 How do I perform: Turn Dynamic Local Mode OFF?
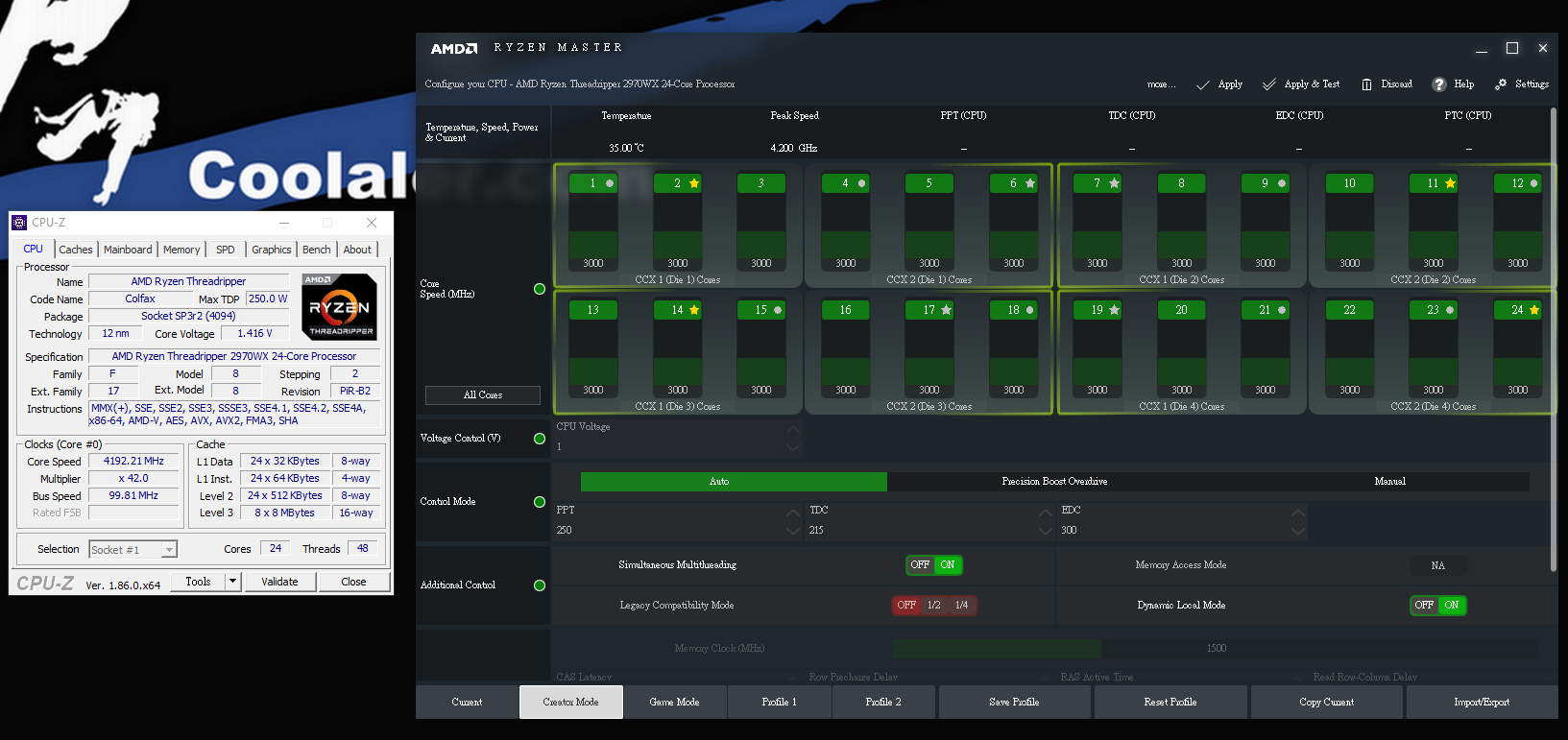[x=1424, y=606]
